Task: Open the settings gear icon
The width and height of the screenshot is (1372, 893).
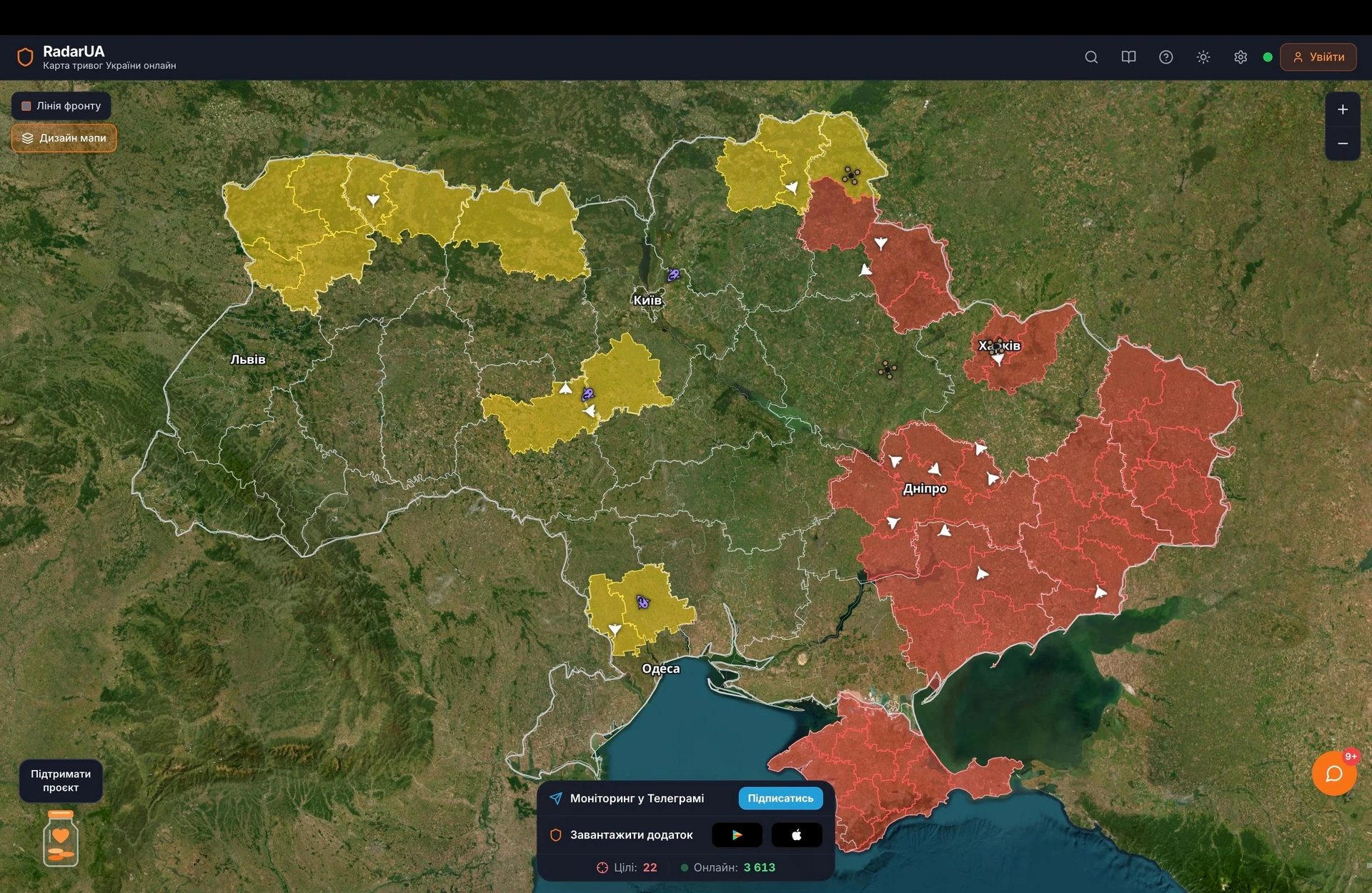Action: [x=1241, y=57]
